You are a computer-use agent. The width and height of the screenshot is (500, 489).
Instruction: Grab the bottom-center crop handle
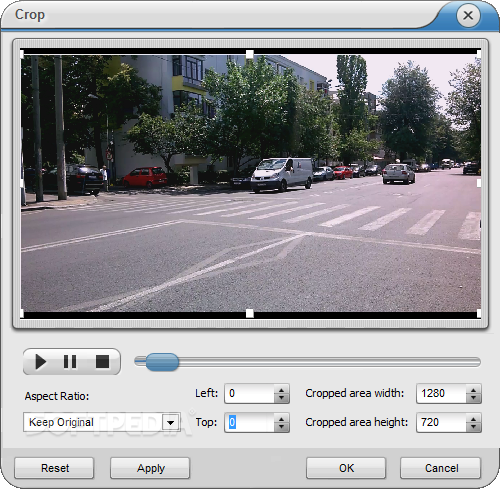tap(250, 313)
